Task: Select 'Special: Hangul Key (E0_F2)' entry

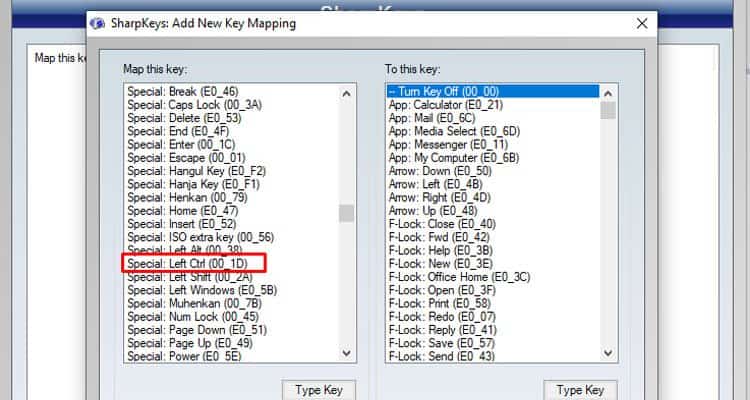Action: [196, 171]
